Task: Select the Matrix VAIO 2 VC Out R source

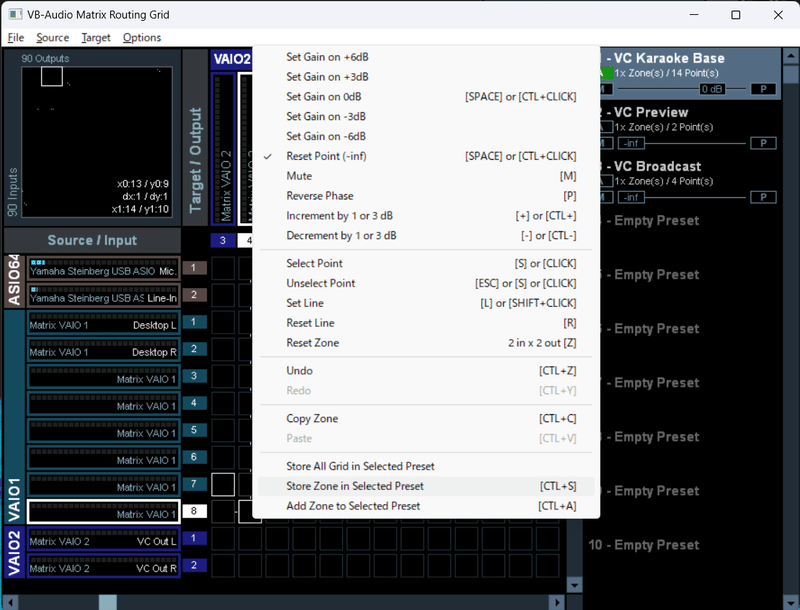Action: pyautogui.click(x=104, y=566)
